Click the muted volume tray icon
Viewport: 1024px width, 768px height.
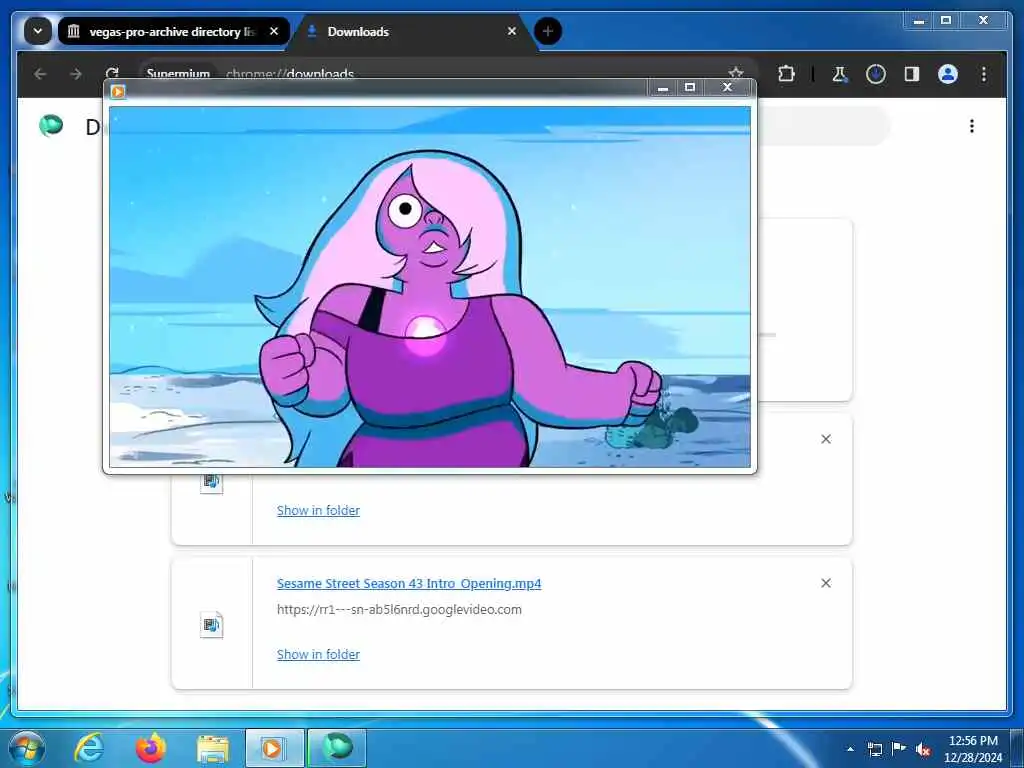tap(923, 750)
